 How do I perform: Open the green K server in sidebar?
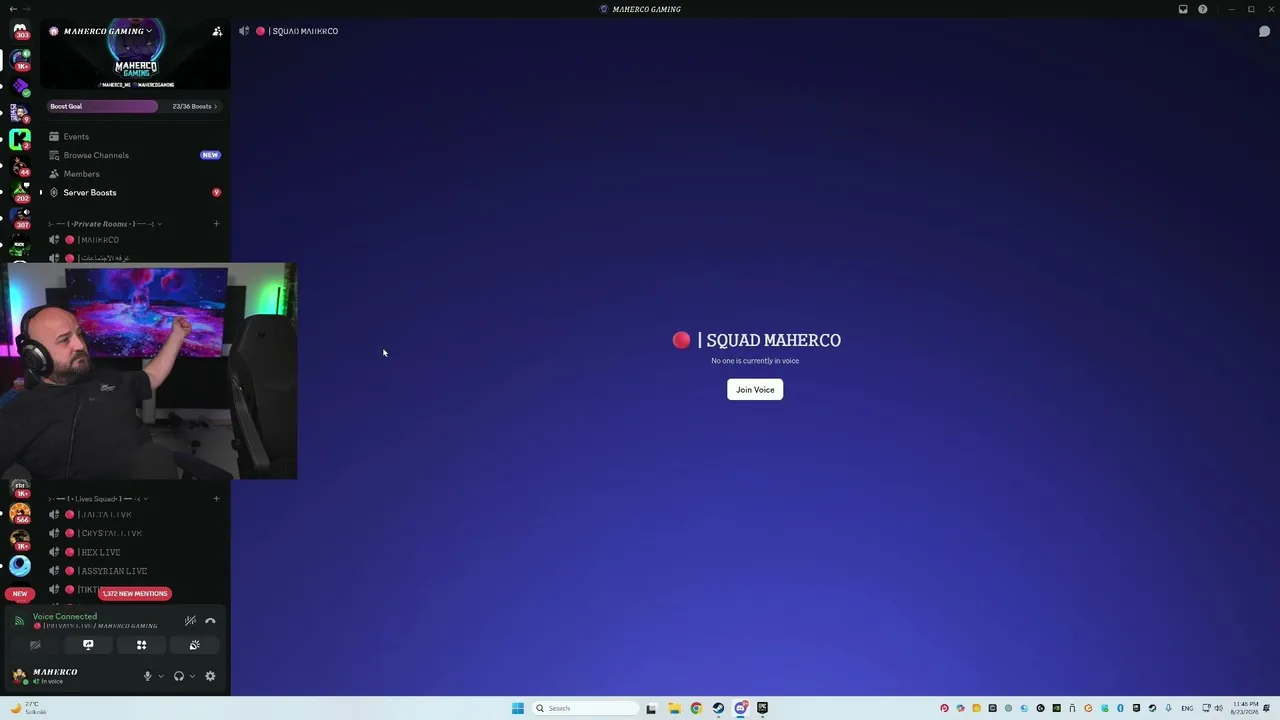(20, 139)
